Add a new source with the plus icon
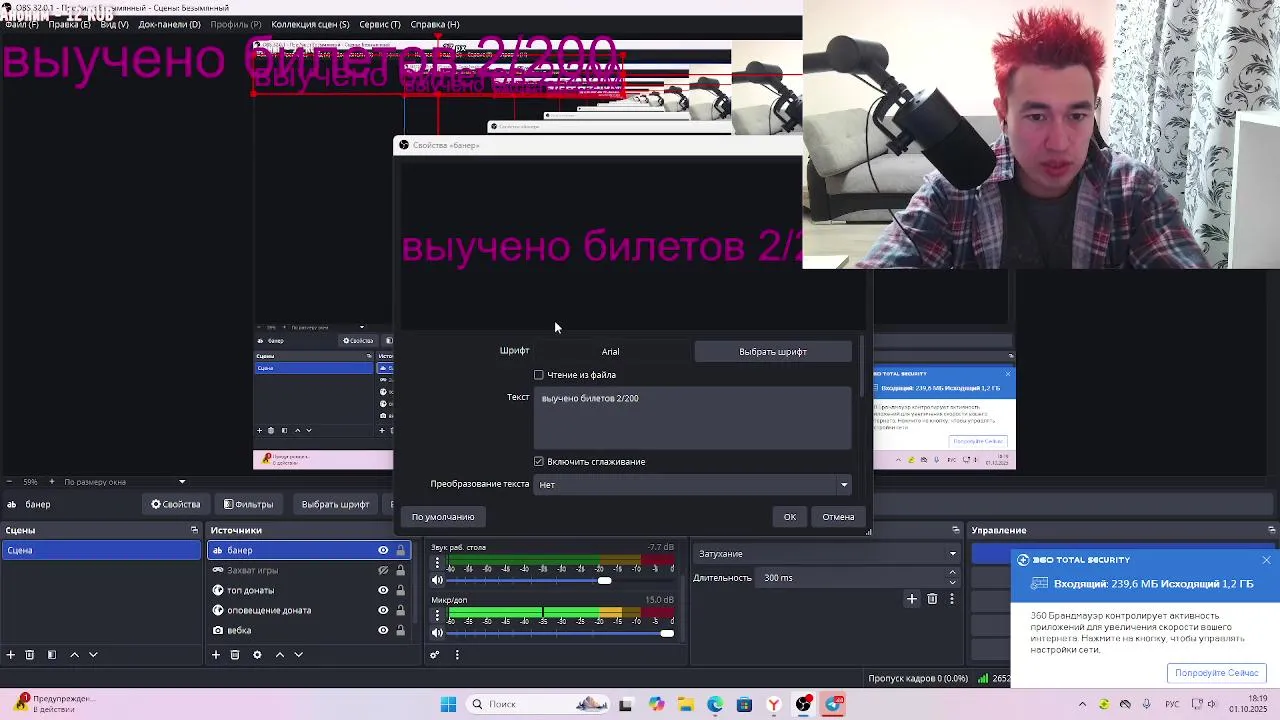Image resolution: width=1280 pixels, height=720 pixels. coord(215,655)
